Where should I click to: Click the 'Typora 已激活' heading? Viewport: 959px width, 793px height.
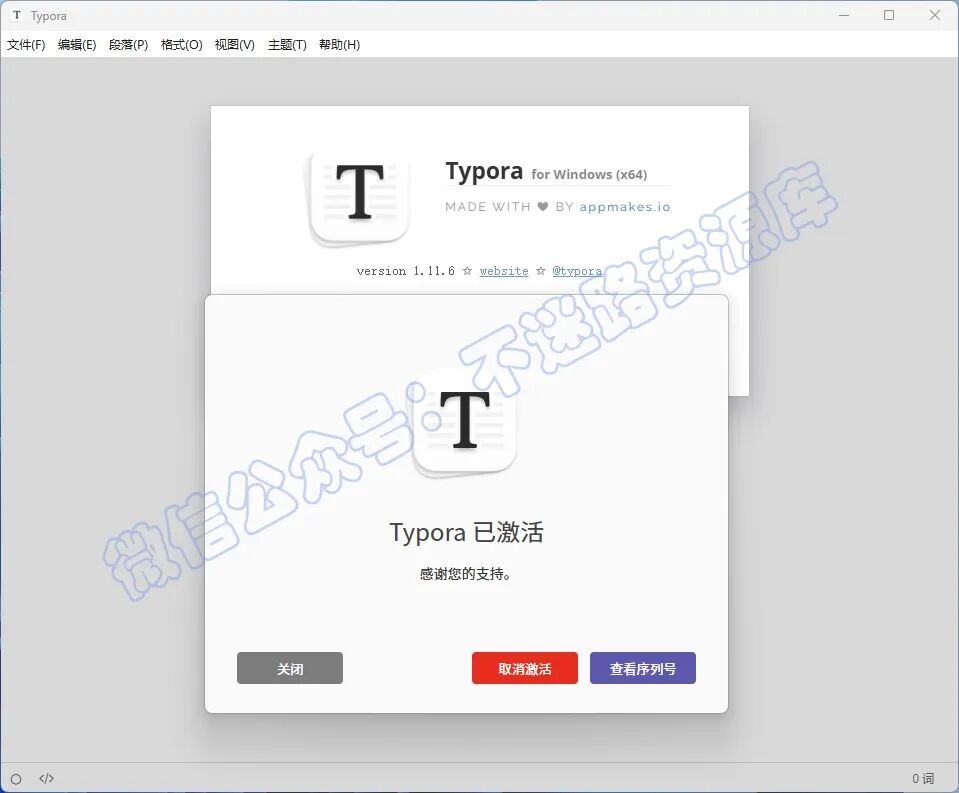click(466, 532)
